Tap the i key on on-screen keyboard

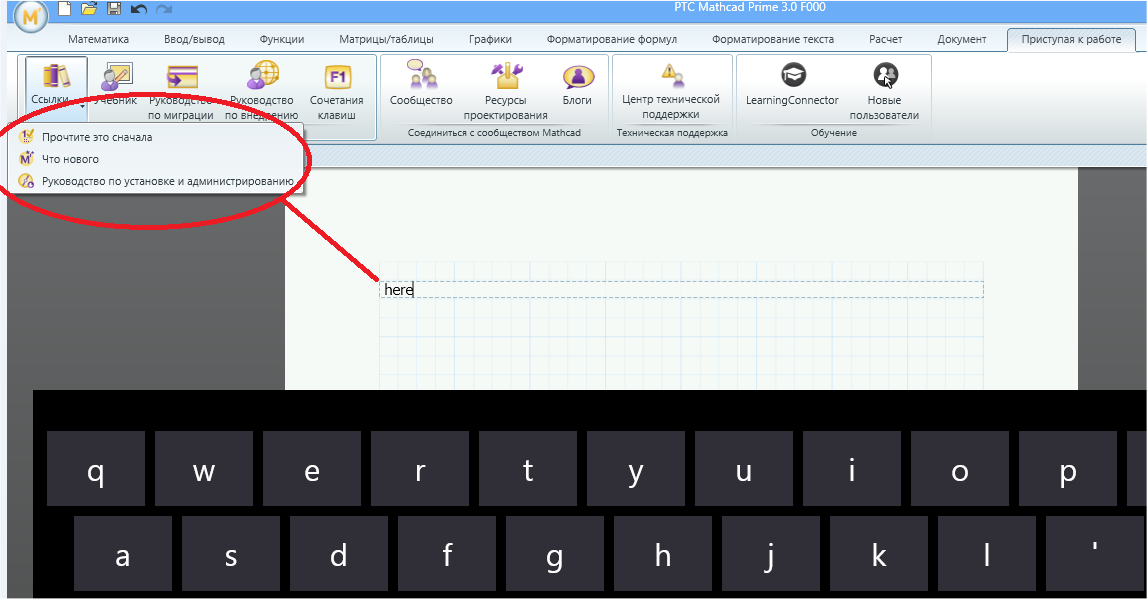[851, 469]
